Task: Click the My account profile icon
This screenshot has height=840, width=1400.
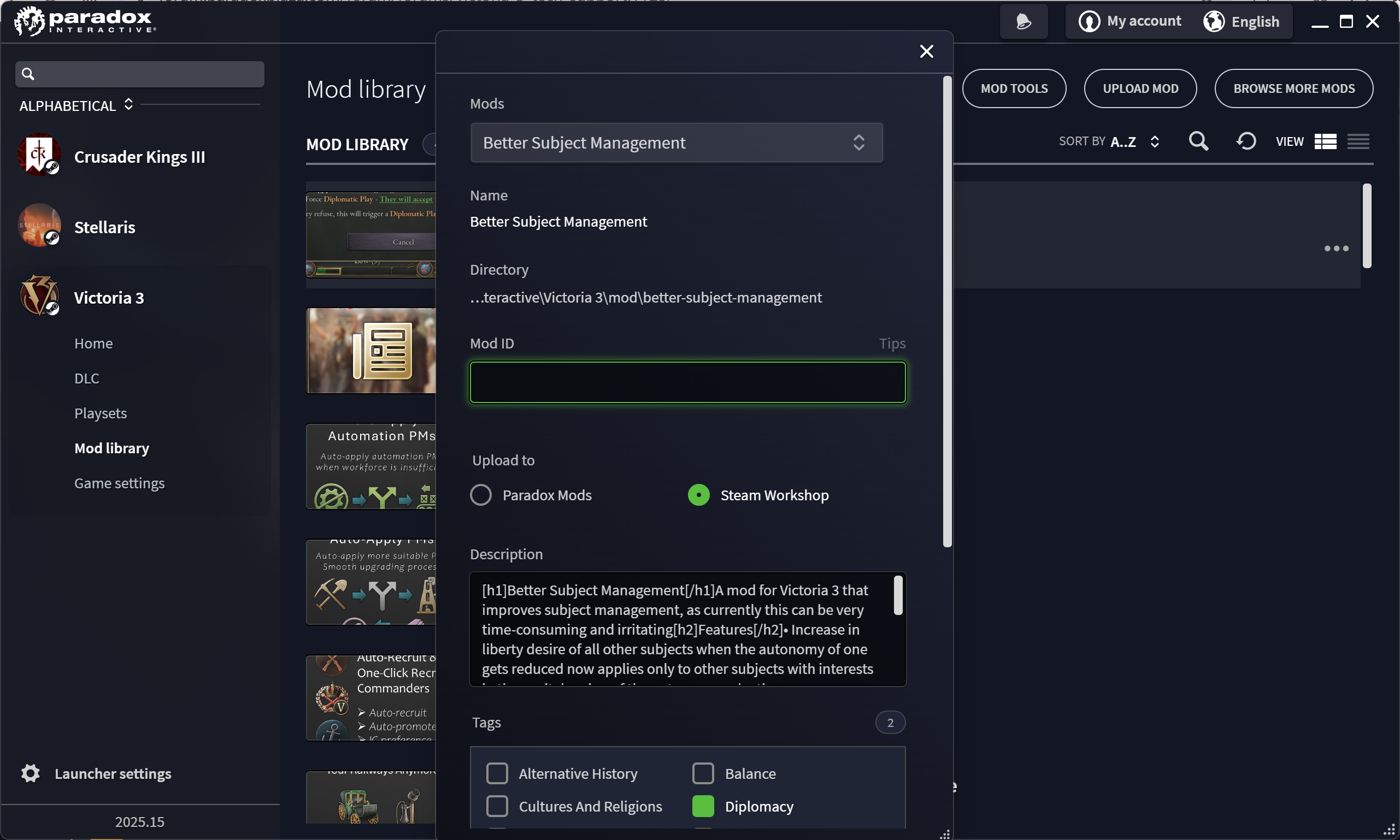Action: coord(1089,21)
